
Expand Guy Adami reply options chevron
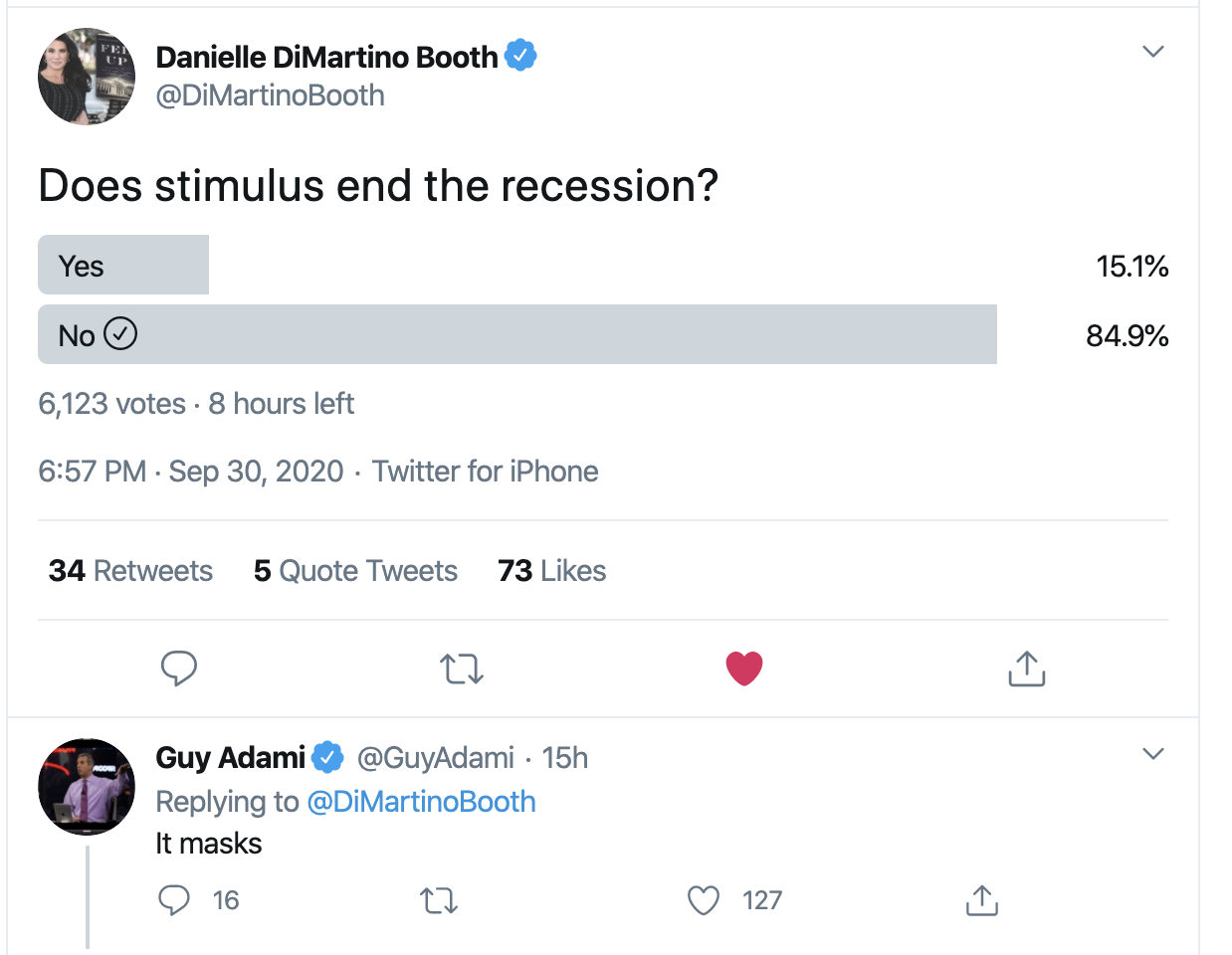click(x=1153, y=754)
